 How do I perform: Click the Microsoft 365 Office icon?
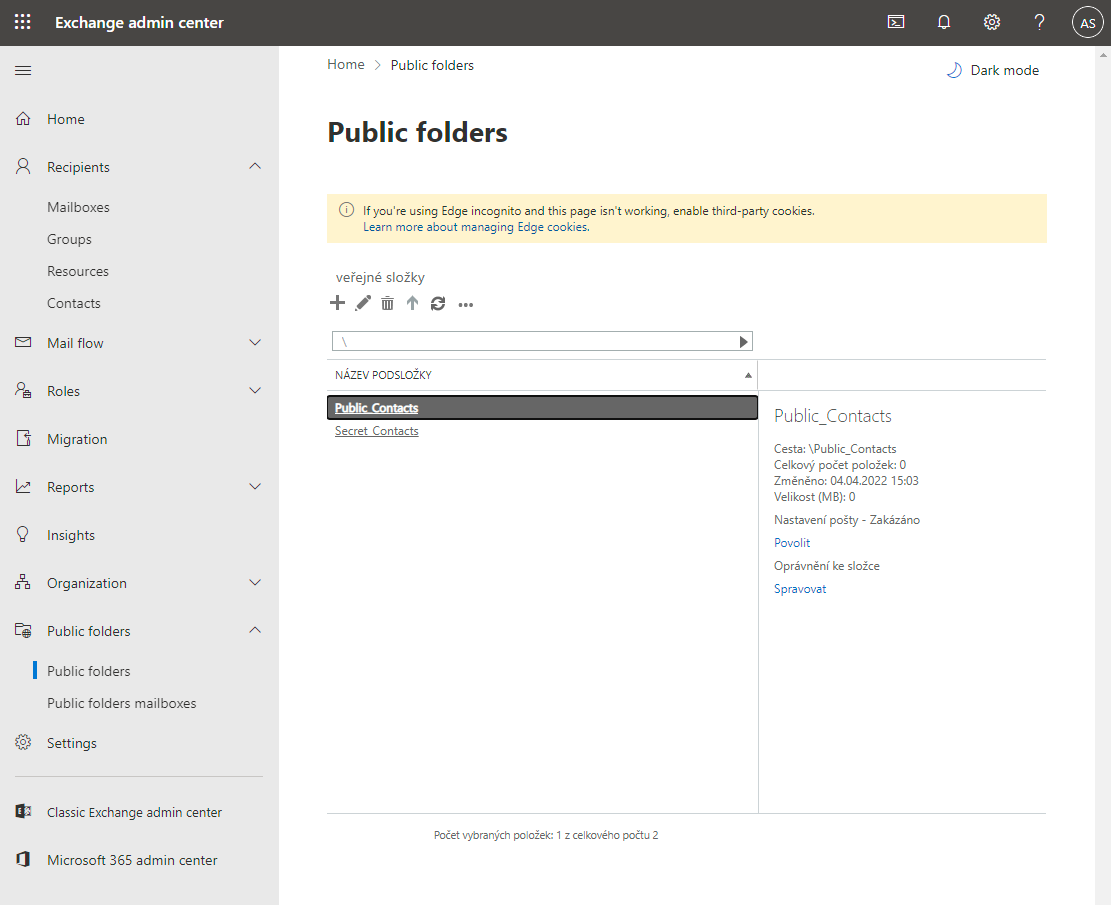[x=23, y=860]
